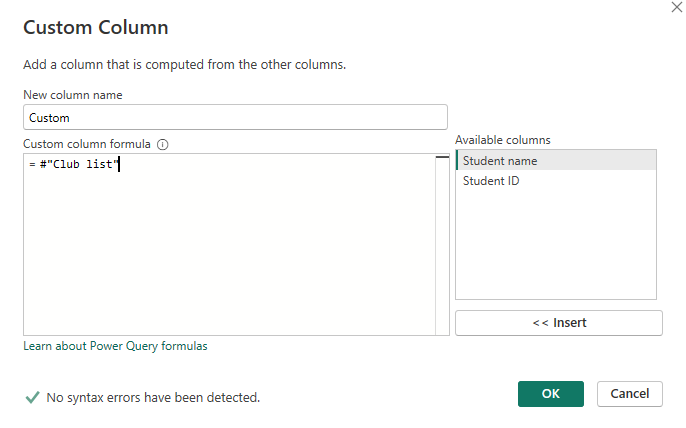Screen dimensions: 686x428
Task: Click the "Add a column" description text
Action: [x=184, y=65]
